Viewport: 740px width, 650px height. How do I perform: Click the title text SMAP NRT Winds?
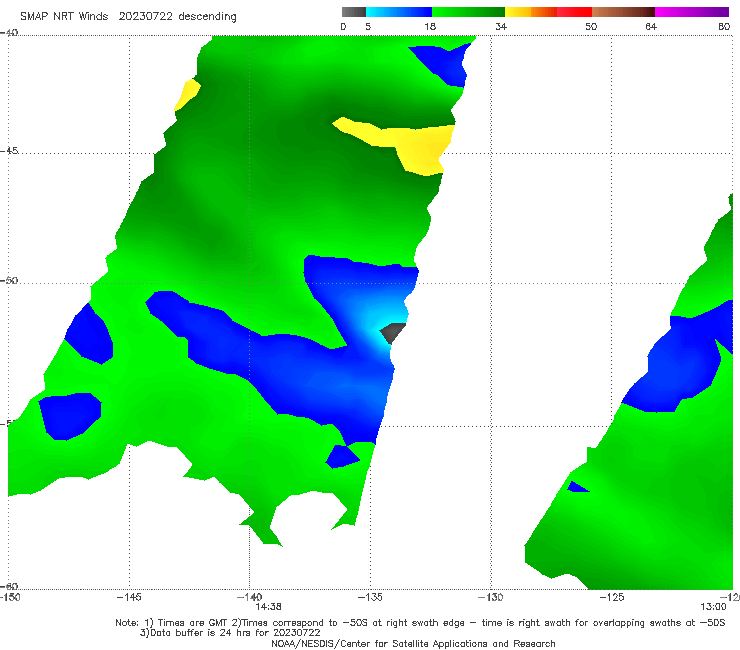point(64,16)
